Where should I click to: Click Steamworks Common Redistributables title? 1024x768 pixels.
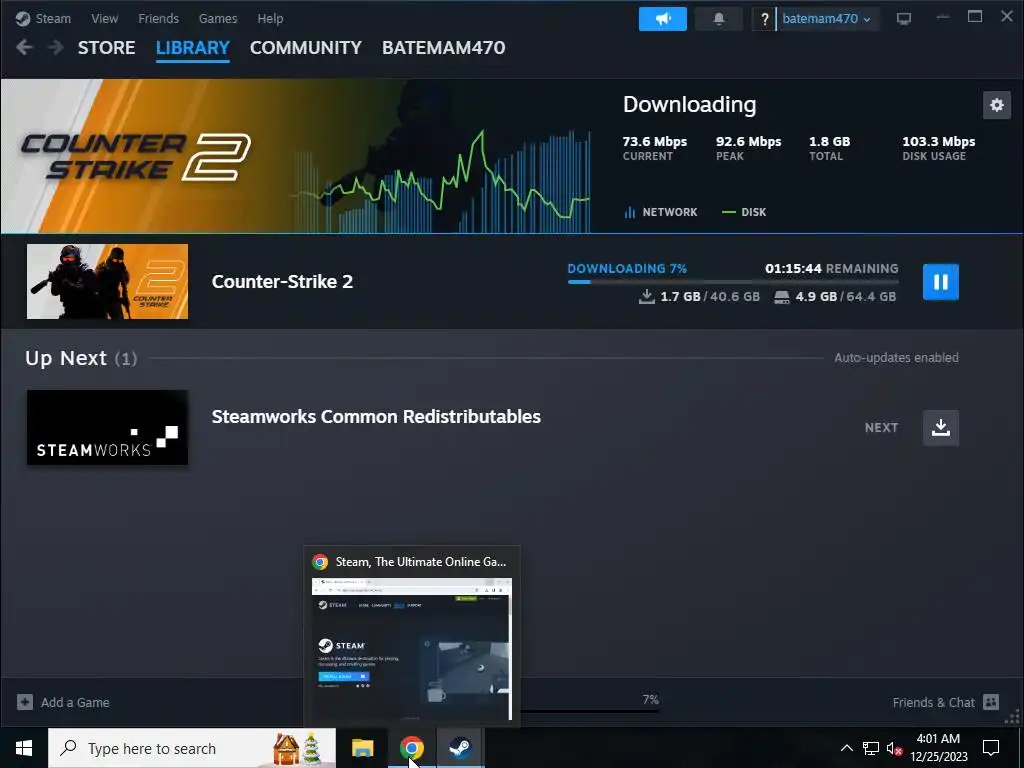coord(376,417)
